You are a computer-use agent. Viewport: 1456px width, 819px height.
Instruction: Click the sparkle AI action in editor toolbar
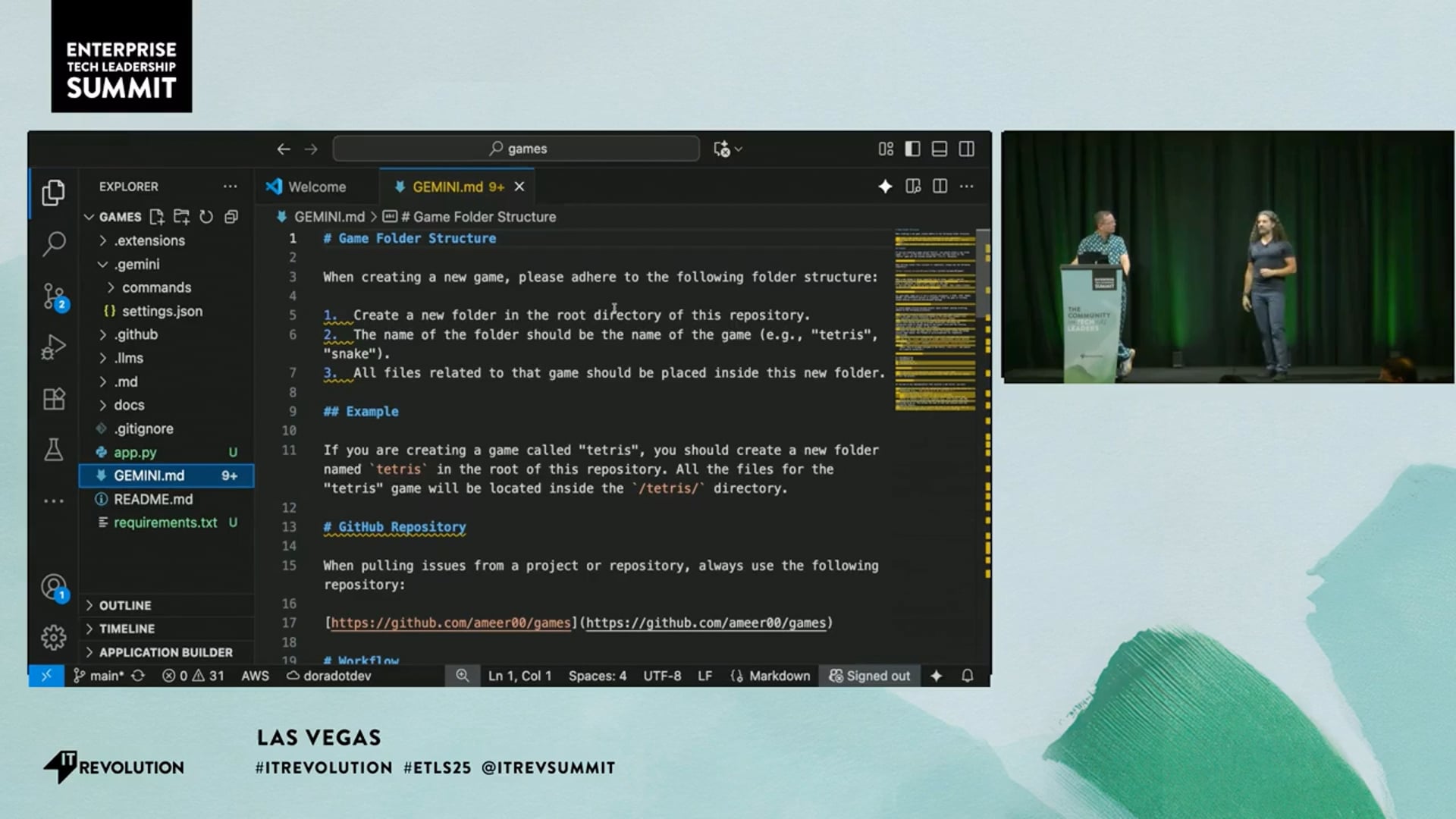pyautogui.click(x=885, y=187)
